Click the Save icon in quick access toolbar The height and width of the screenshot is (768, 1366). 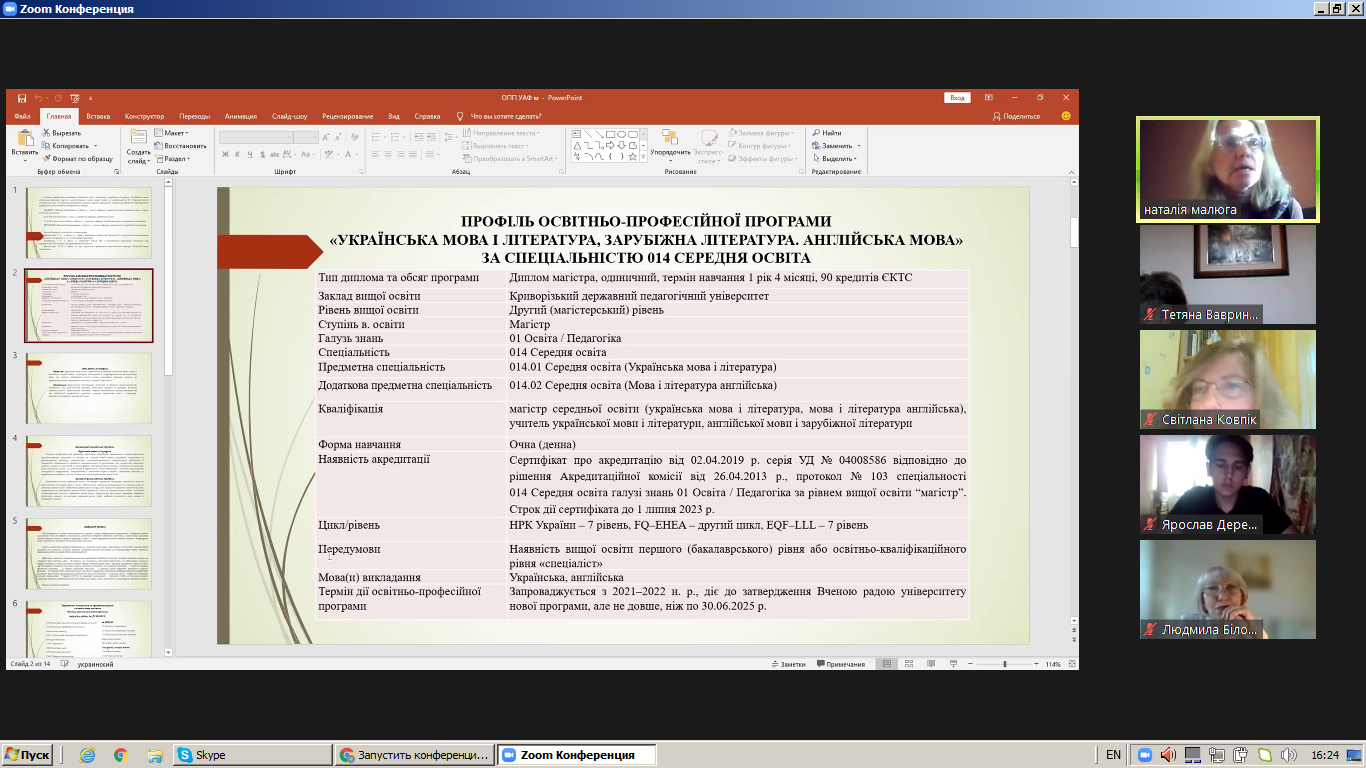(x=22, y=98)
